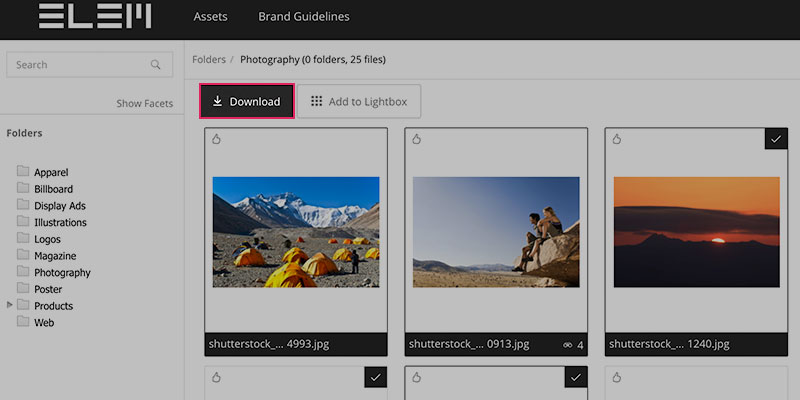Click folder icon next to Billboard
Image resolution: width=800 pixels, height=400 pixels.
click(x=23, y=188)
